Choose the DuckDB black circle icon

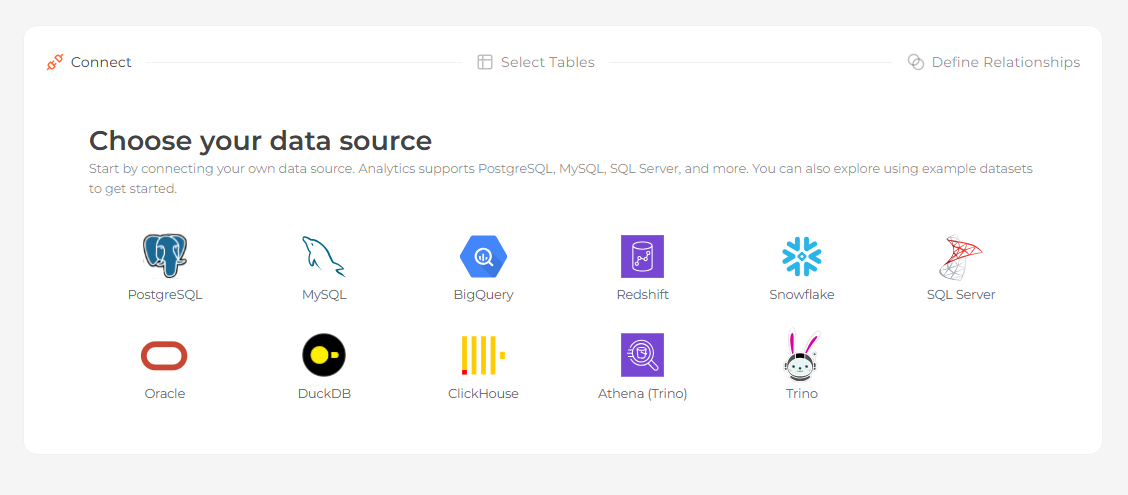(x=324, y=355)
